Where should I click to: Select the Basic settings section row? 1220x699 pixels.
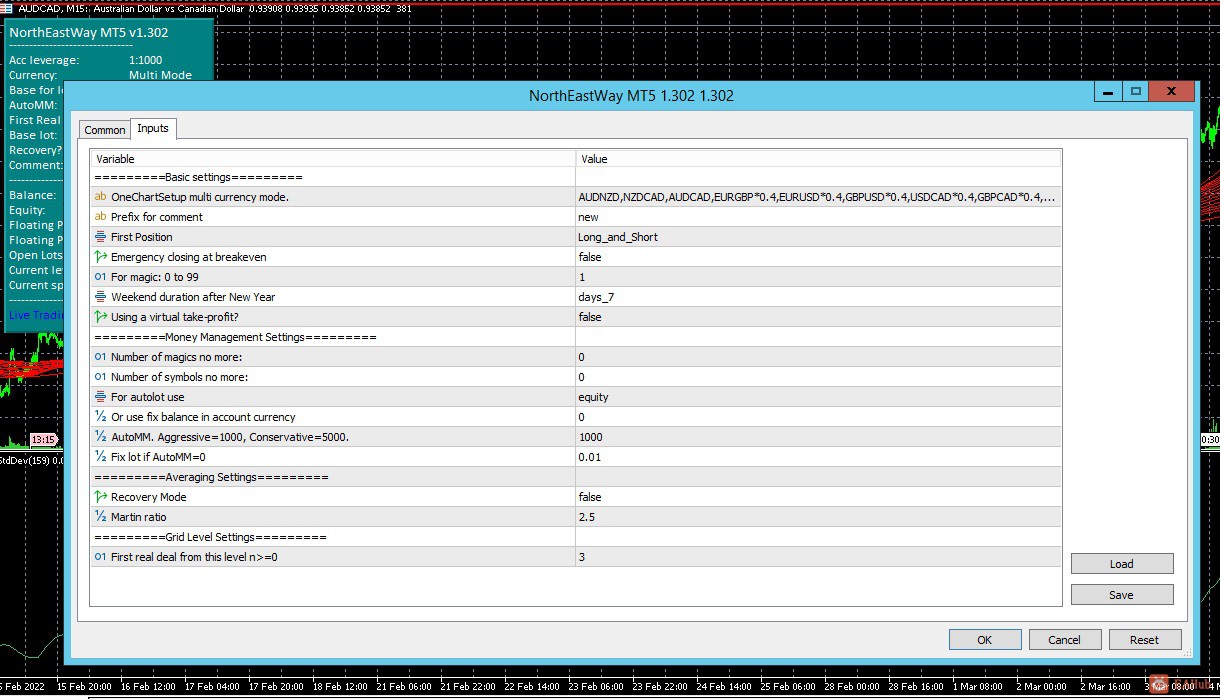[x=576, y=177]
